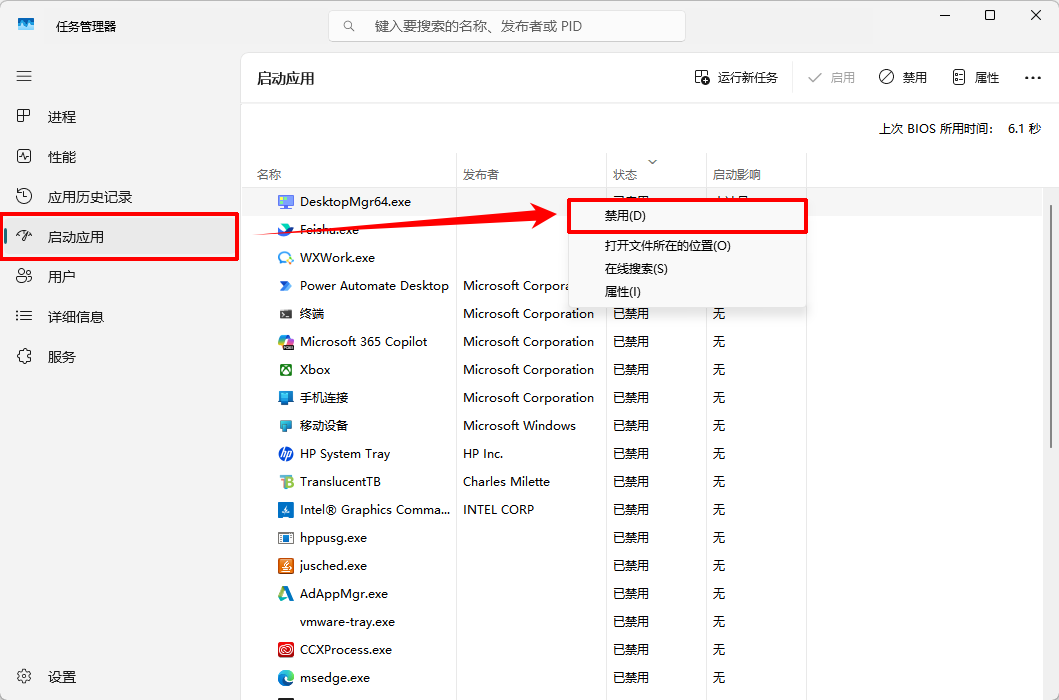Click the DesktopMgr64.exe monitor icon
1059x700 pixels.
pos(286,202)
